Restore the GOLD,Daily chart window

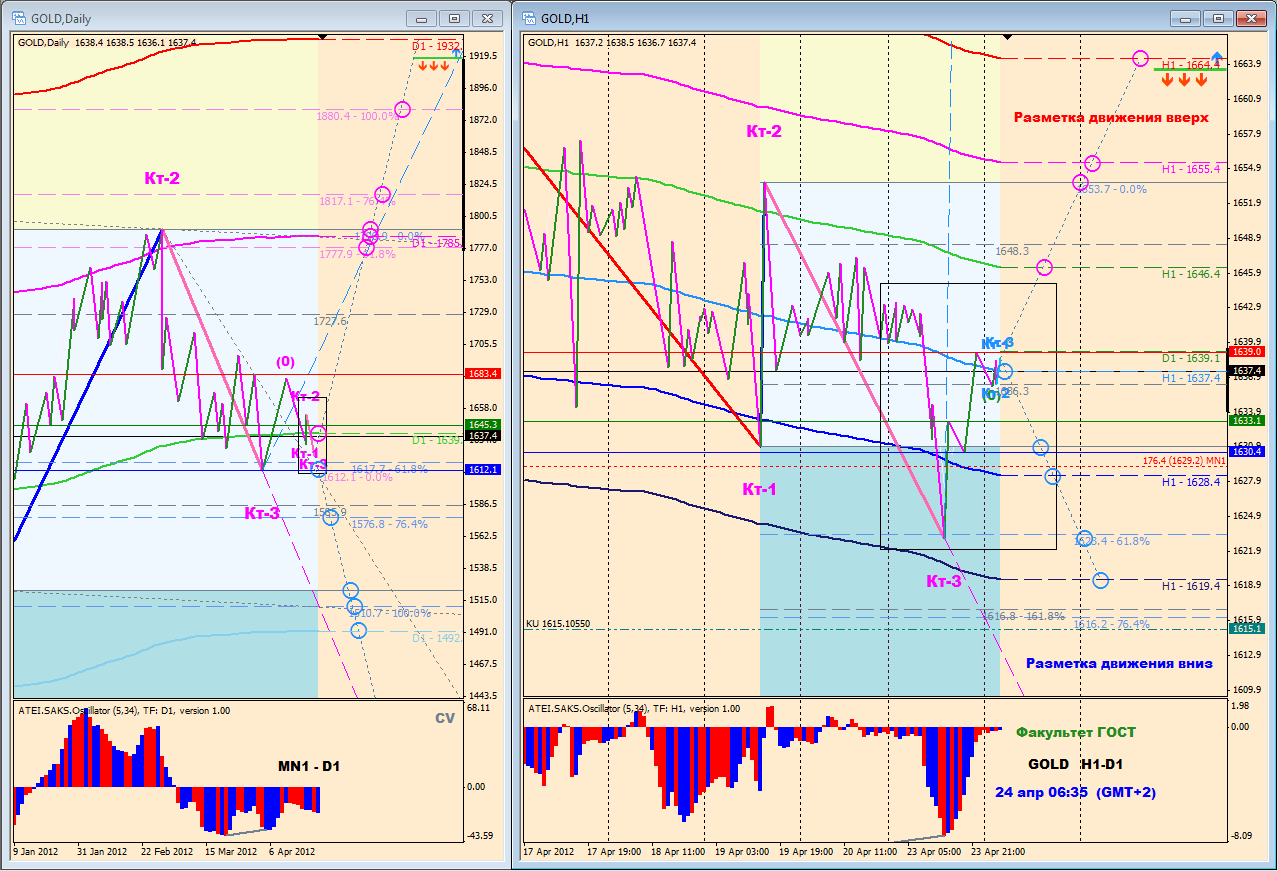454,18
